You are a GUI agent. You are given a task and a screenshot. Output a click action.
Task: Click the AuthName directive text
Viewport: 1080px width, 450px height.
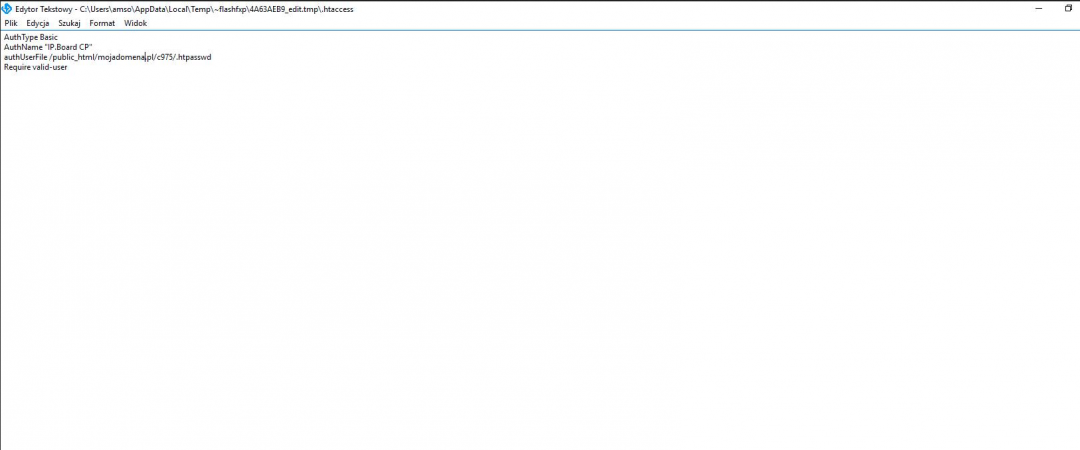pos(22,47)
